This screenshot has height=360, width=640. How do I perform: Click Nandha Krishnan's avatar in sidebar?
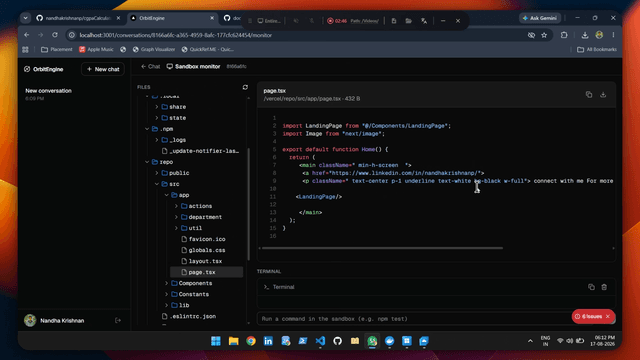pyautogui.click(x=30, y=320)
